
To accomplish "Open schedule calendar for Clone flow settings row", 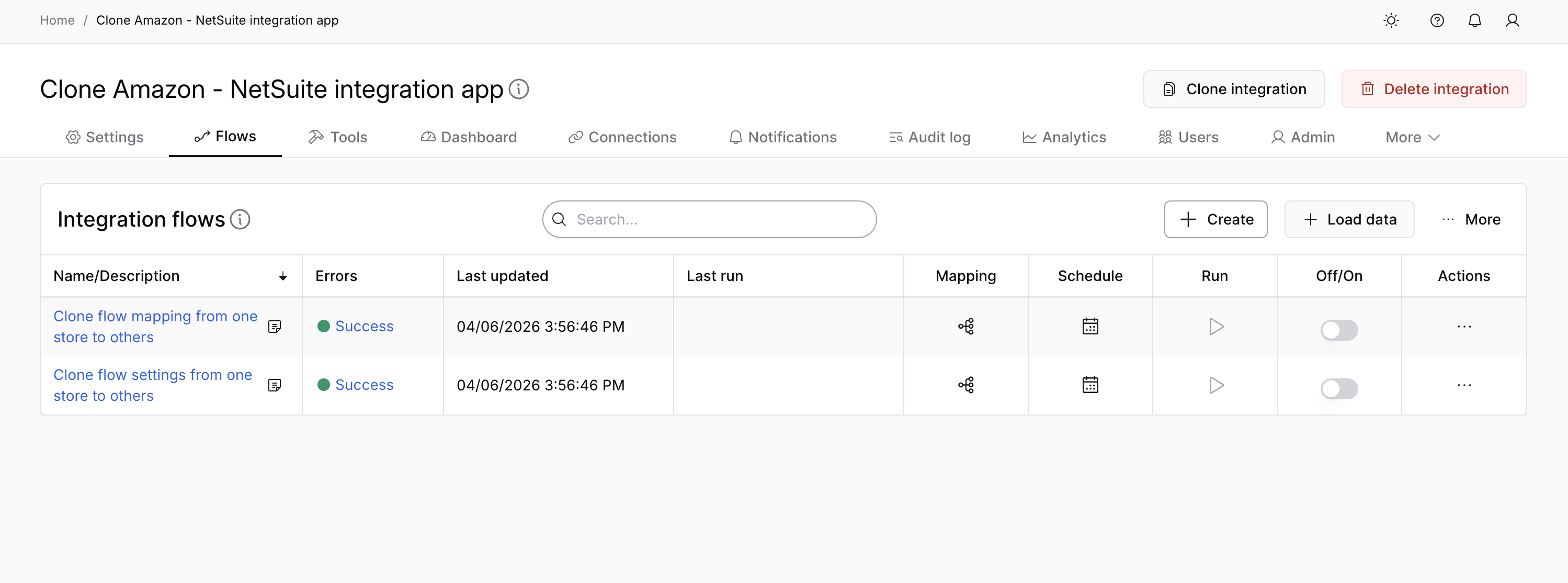I will pos(1090,385).
